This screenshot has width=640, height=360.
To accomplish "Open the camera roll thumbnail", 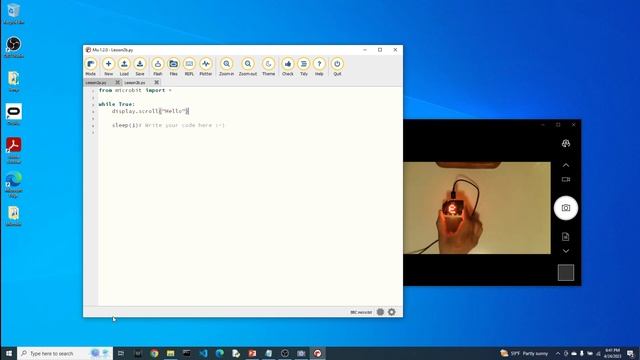I will point(566,273).
